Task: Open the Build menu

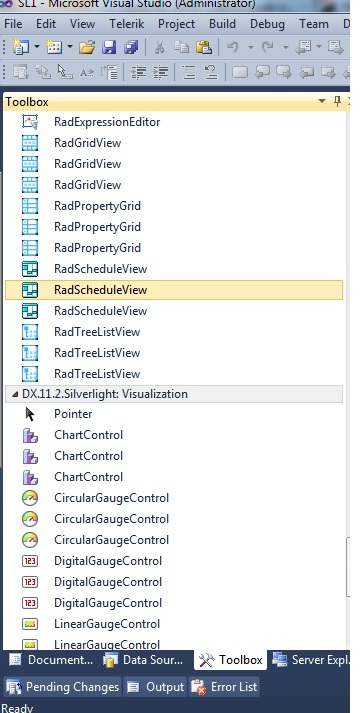Action: click(x=222, y=24)
